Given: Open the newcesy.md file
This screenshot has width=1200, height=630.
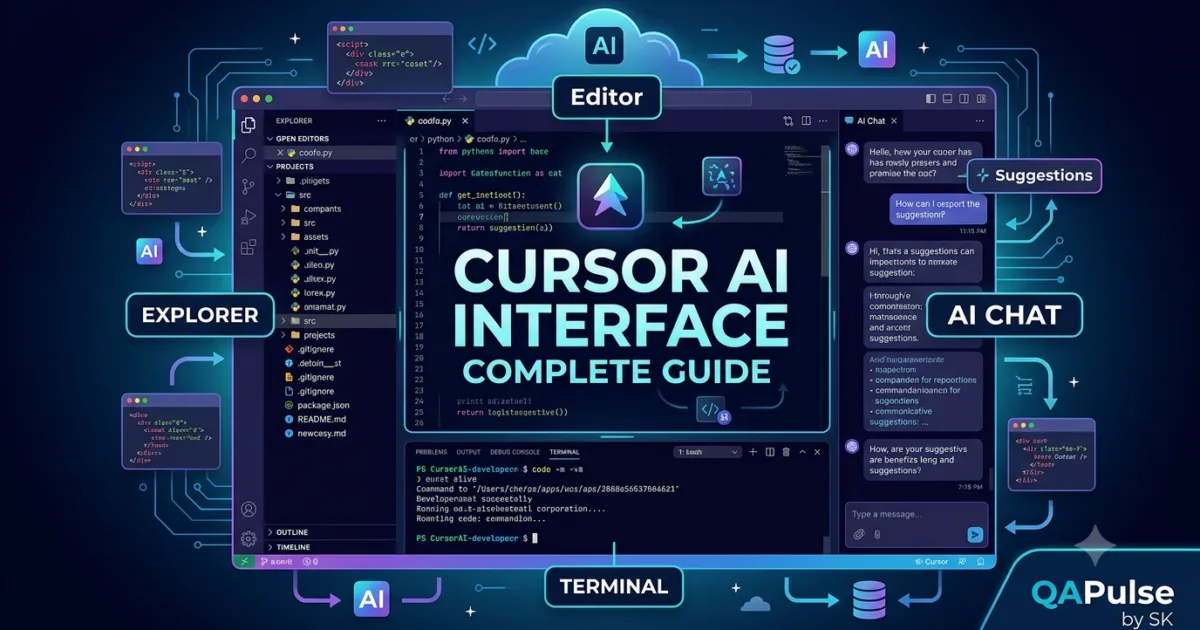Looking at the screenshot, I should pyautogui.click(x=315, y=433).
